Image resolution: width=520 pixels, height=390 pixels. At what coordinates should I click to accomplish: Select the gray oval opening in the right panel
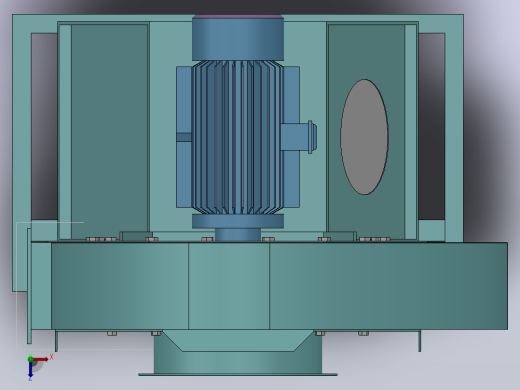pyautogui.click(x=364, y=137)
